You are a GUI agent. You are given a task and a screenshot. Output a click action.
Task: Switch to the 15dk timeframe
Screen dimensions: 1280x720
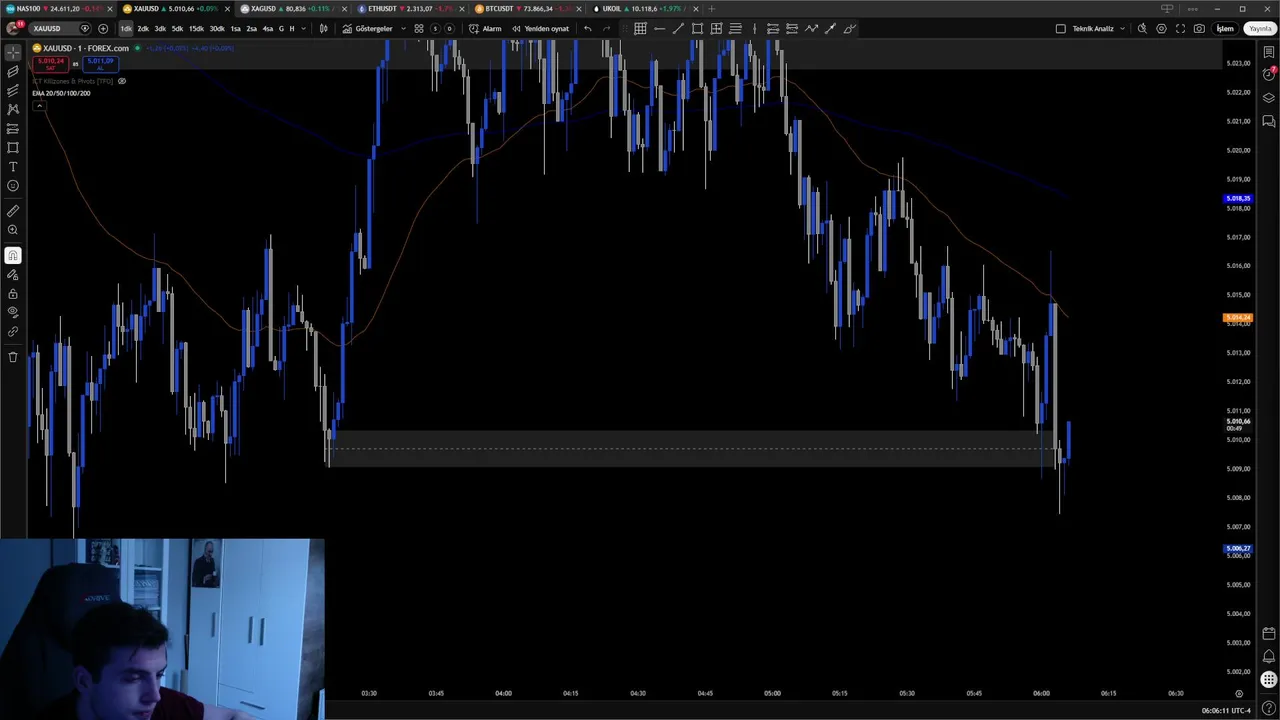coord(196,28)
